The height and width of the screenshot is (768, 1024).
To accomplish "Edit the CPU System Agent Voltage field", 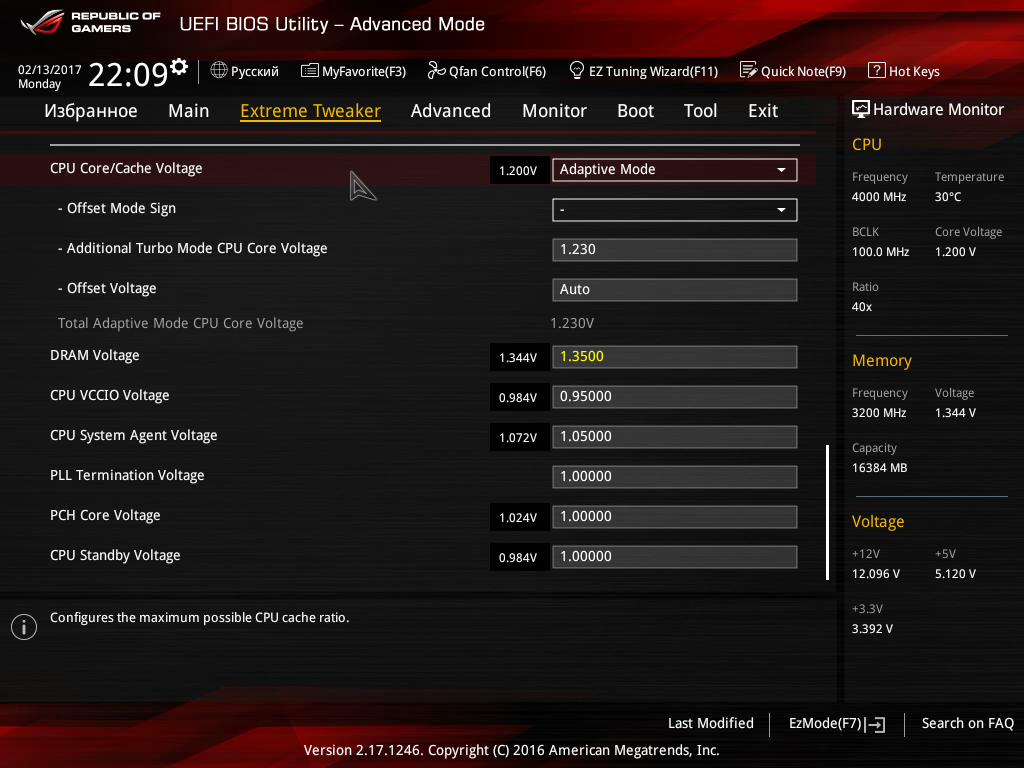I will 675,436.
